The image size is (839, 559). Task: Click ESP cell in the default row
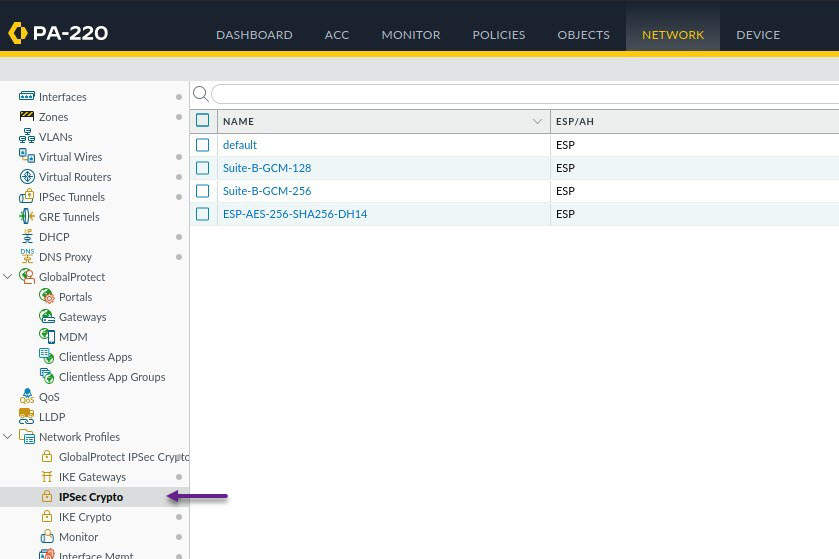point(695,145)
